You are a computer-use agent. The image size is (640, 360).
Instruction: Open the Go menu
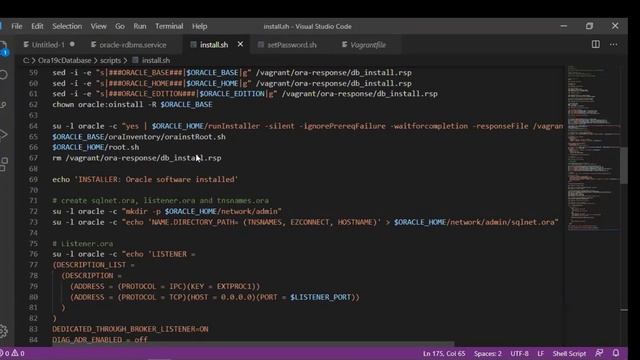(x=120, y=27)
